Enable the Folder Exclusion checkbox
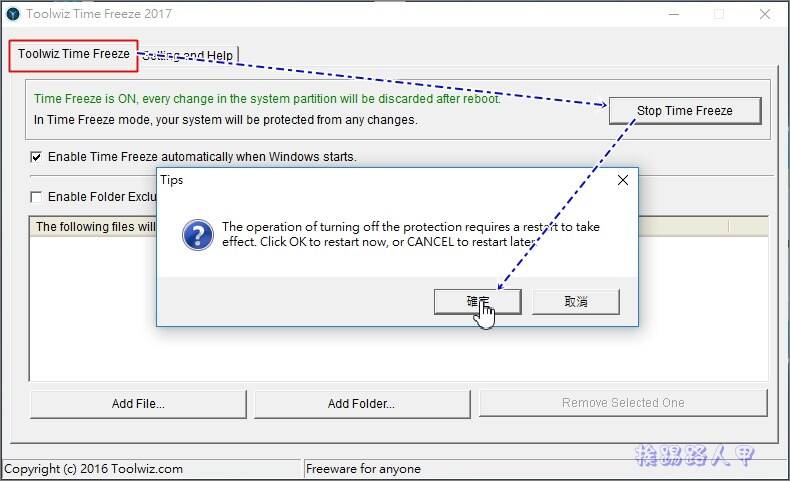Image resolution: width=790 pixels, height=481 pixels. (36, 197)
